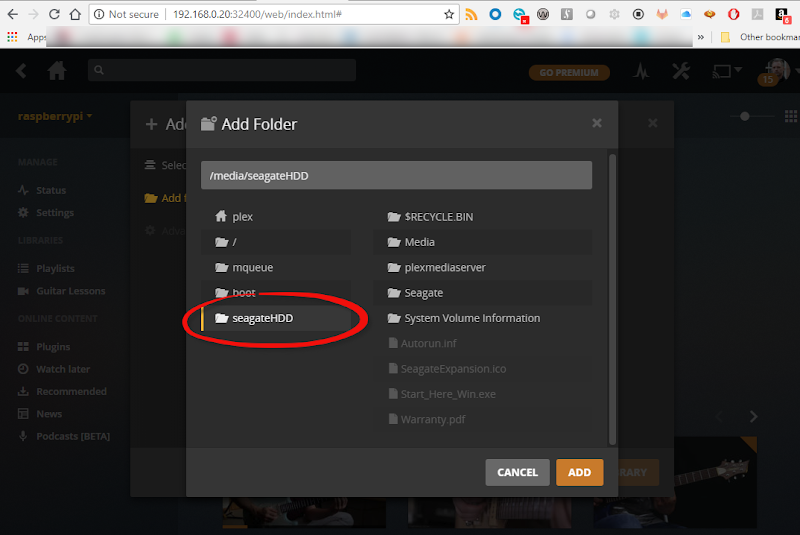Click the browser address bar URL
The width and height of the screenshot is (800, 535).
point(257,14)
